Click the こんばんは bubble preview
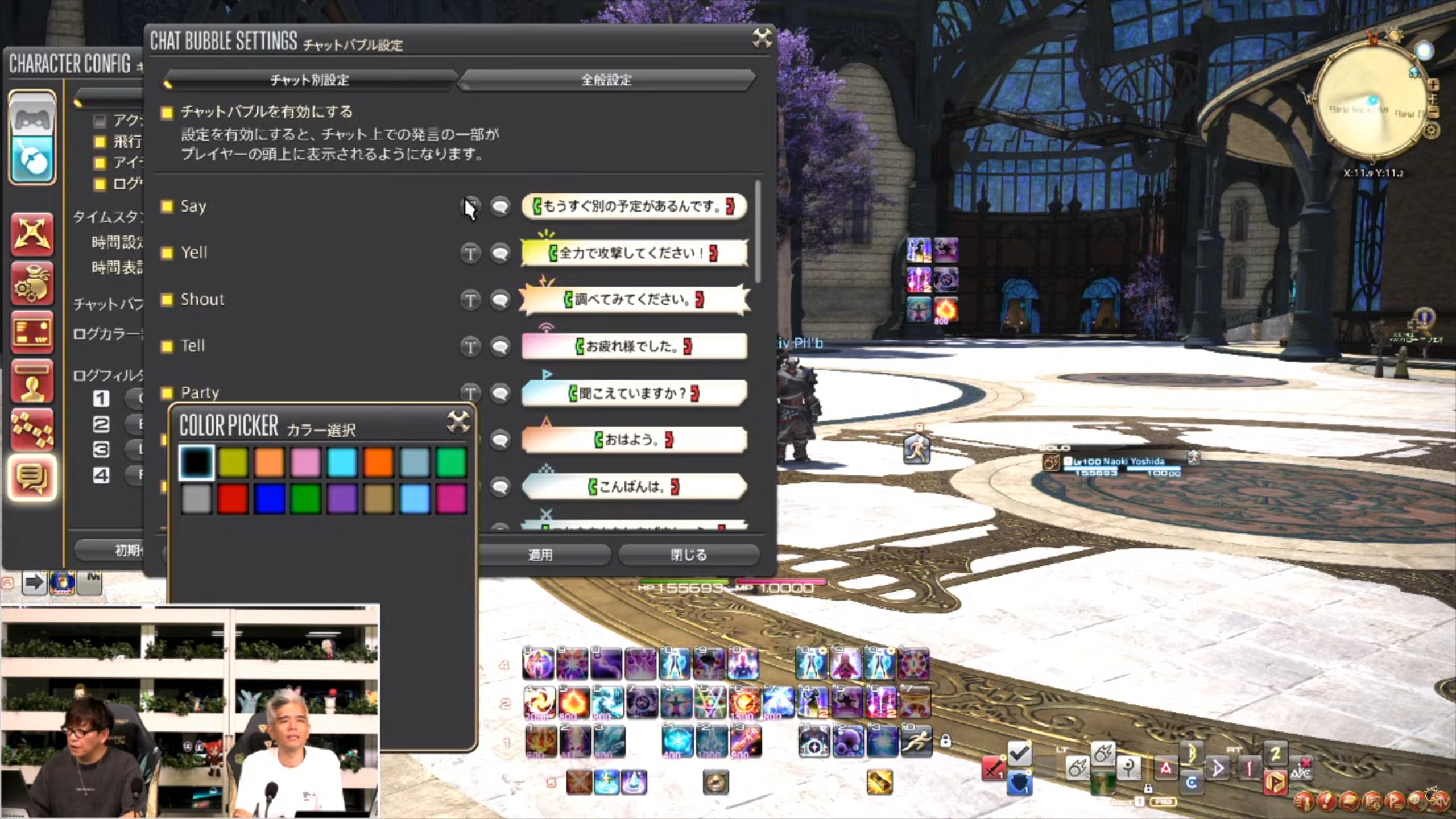 (634, 487)
